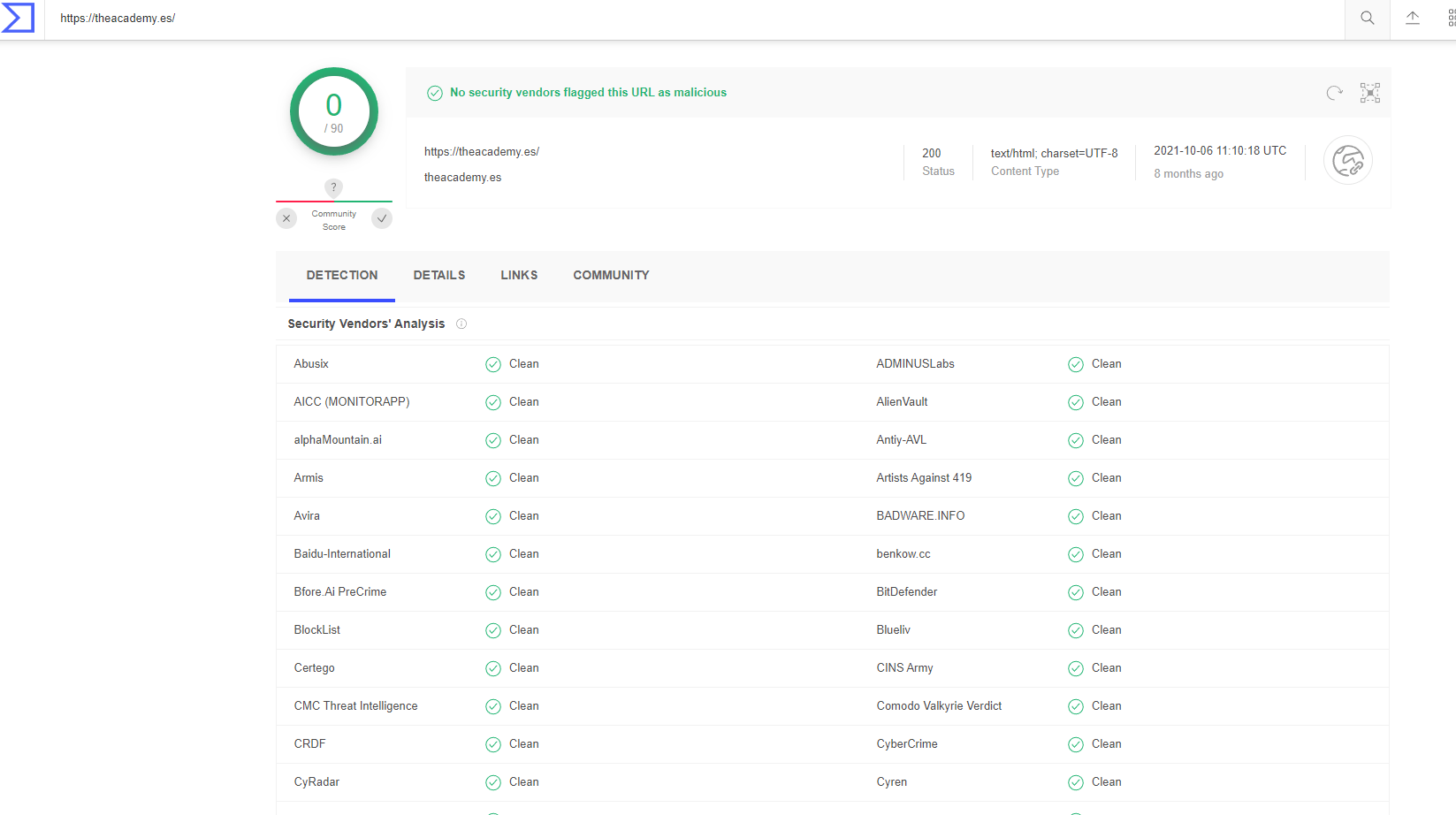Click the clean check icon for CINS Army
Viewport: 1456px width, 815px height.
[x=1076, y=668]
